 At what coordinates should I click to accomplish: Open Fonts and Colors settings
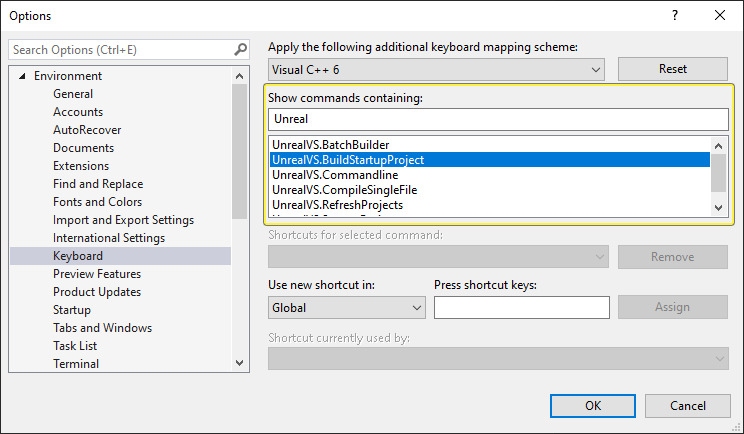[97, 202]
